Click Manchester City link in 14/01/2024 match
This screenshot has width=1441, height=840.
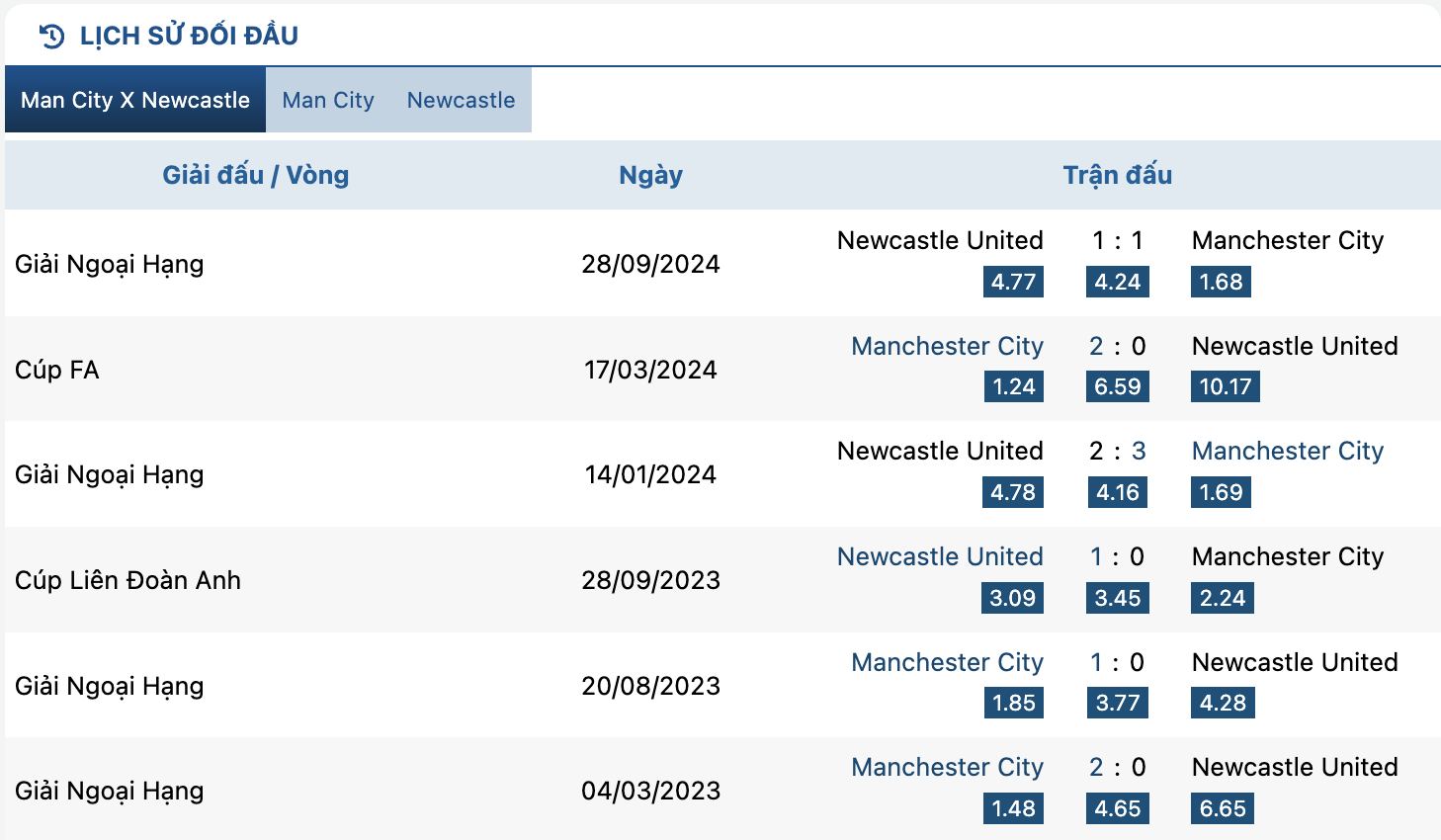[x=1287, y=451]
